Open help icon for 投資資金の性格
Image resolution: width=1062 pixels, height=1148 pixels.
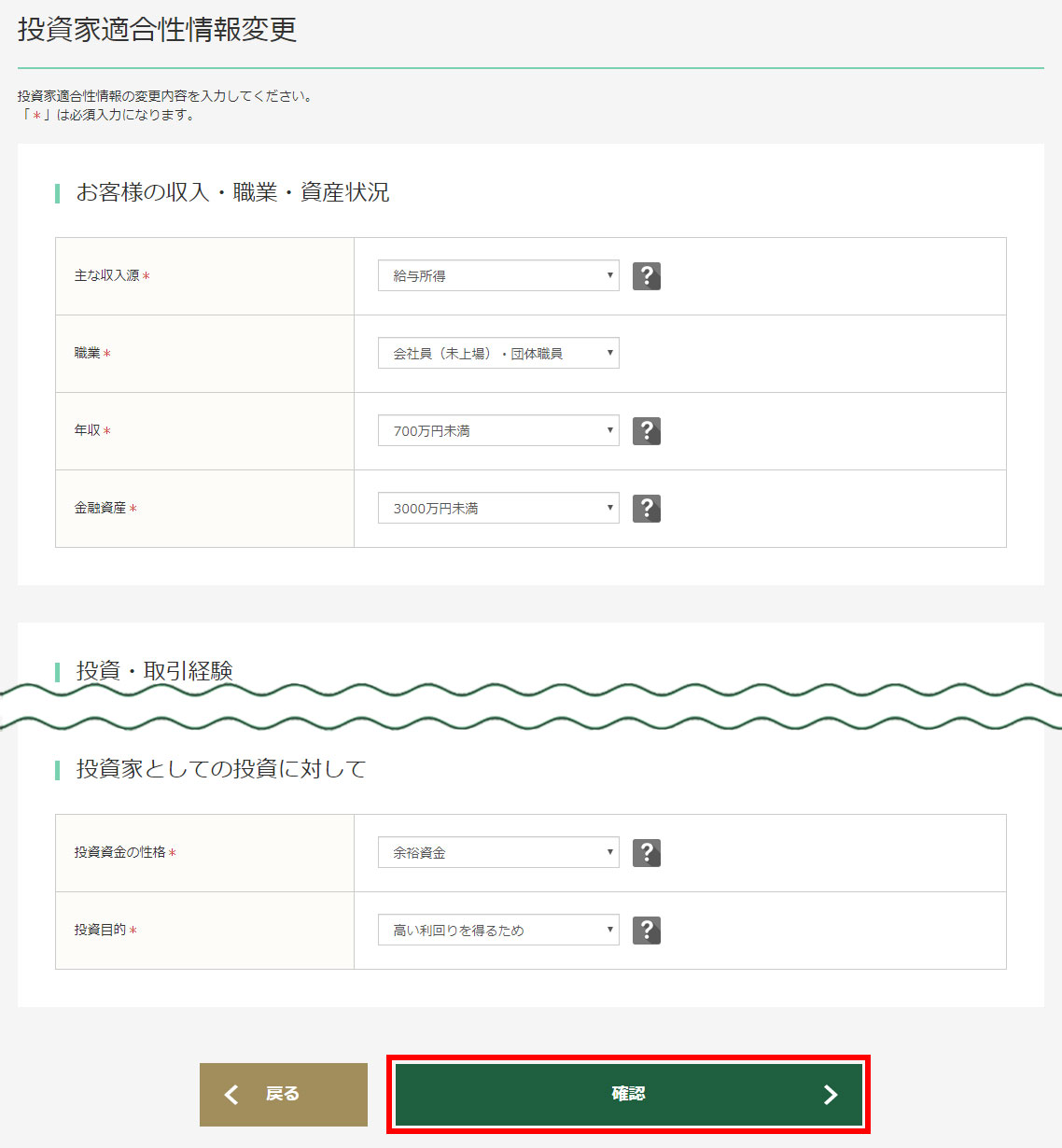pyautogui.click(x=647, y=853)
